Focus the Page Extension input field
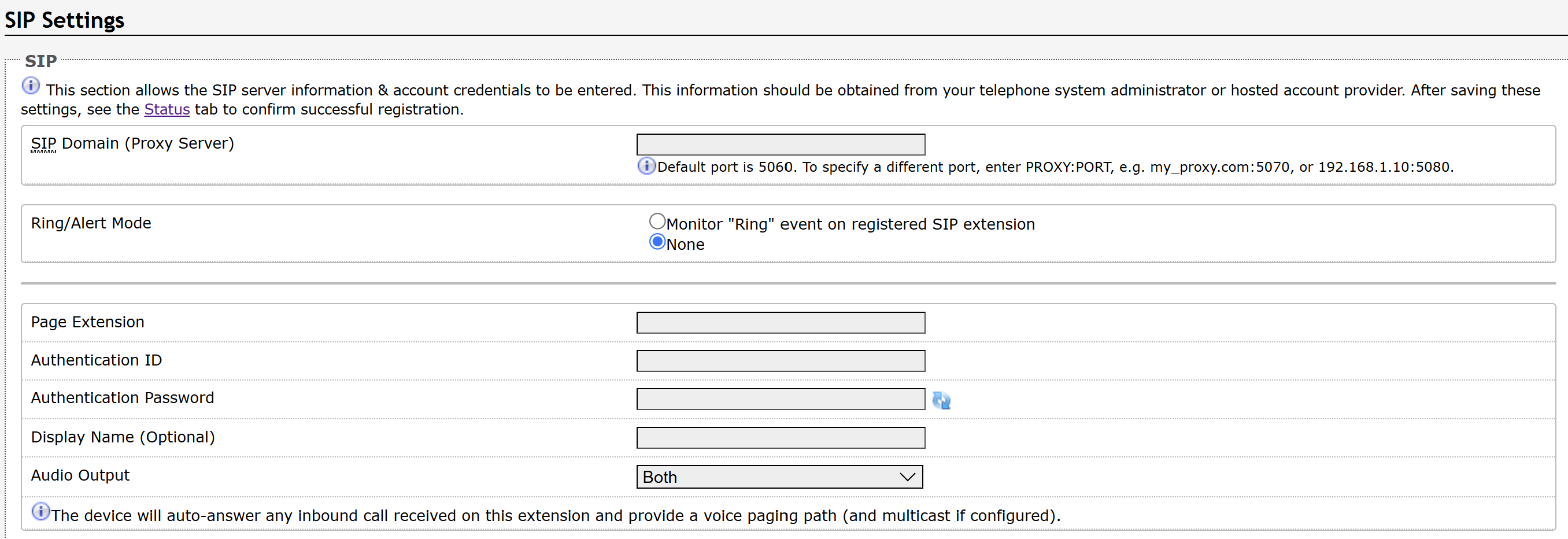 click(x=781, y=323)
